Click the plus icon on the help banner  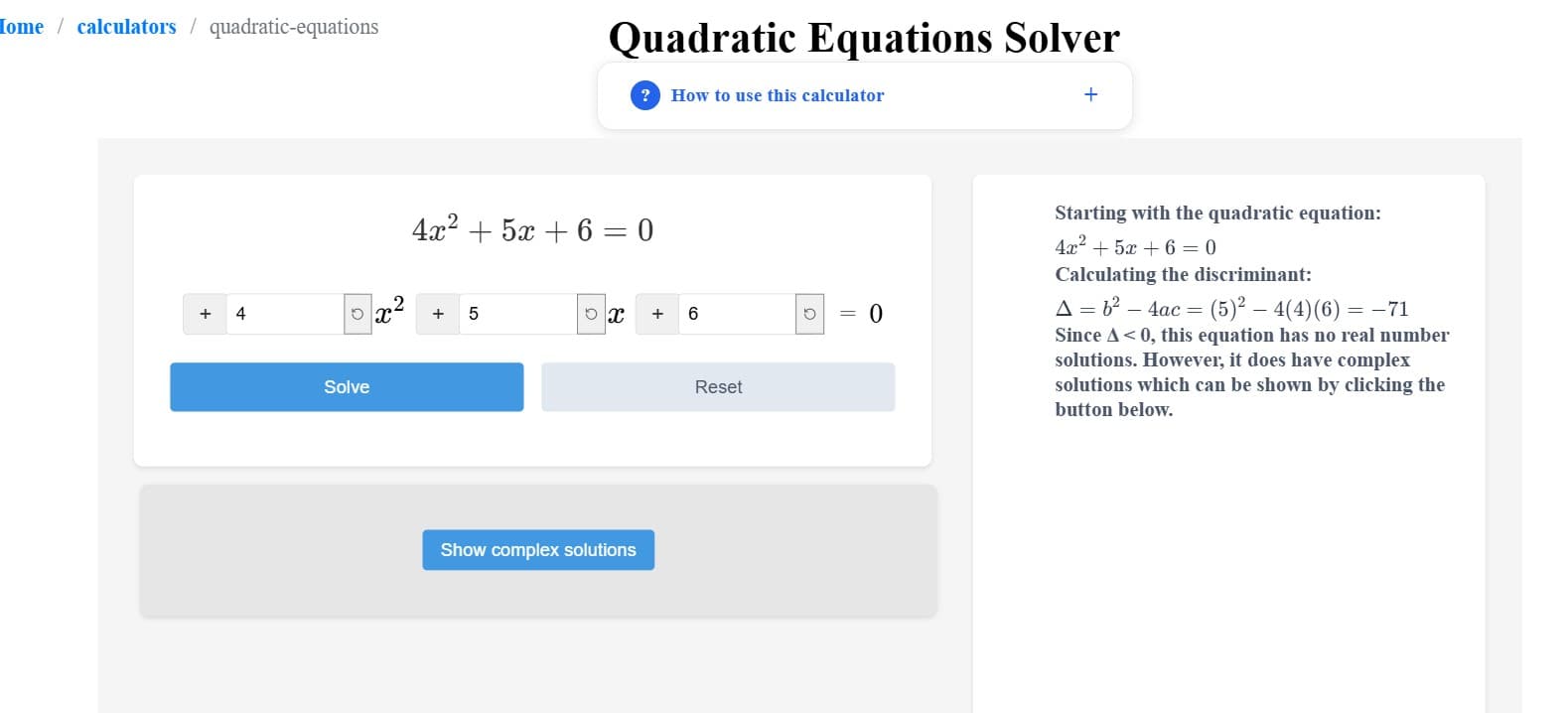click(x=1089, y=93)
